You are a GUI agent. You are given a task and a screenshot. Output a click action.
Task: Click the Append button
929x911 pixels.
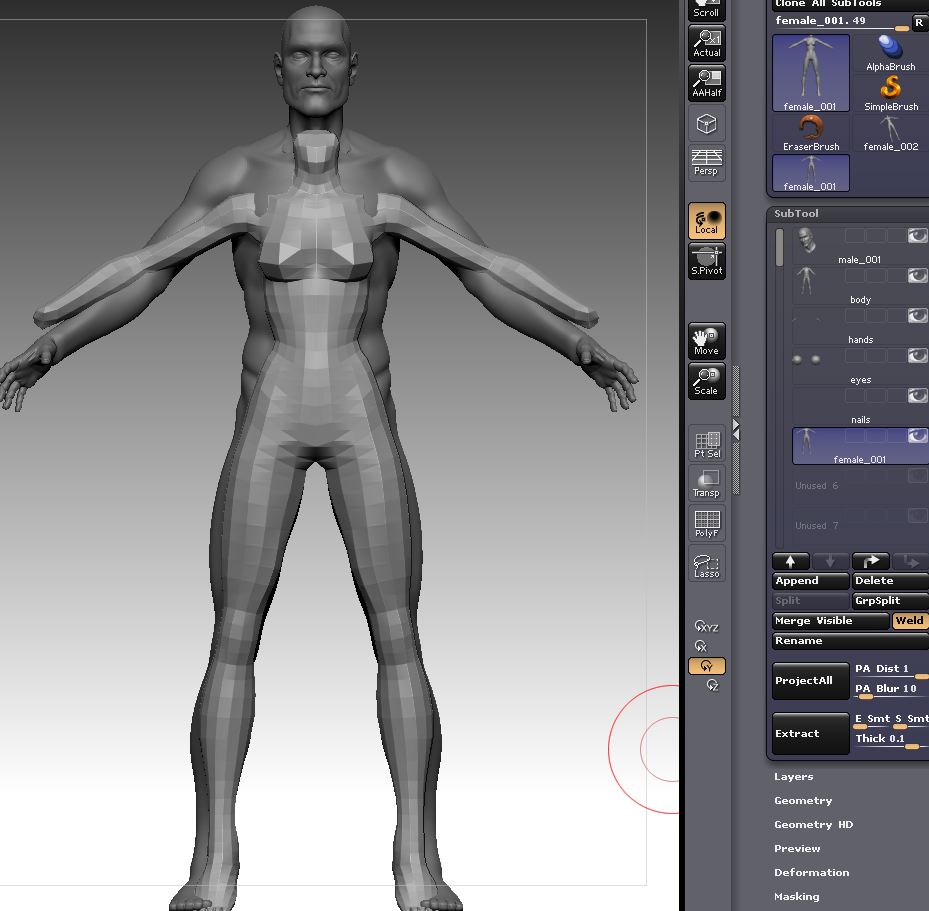[x=810, y=581]
